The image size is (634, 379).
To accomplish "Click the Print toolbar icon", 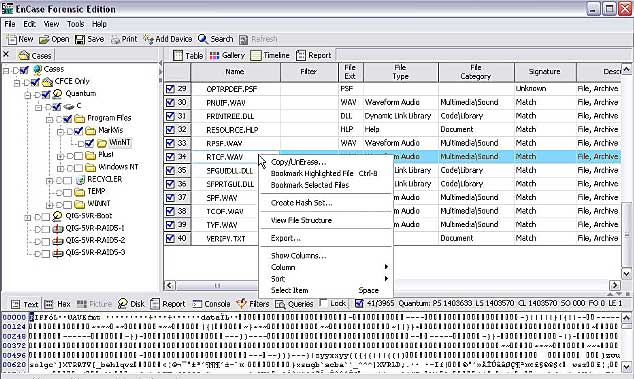I will [115, 39].
